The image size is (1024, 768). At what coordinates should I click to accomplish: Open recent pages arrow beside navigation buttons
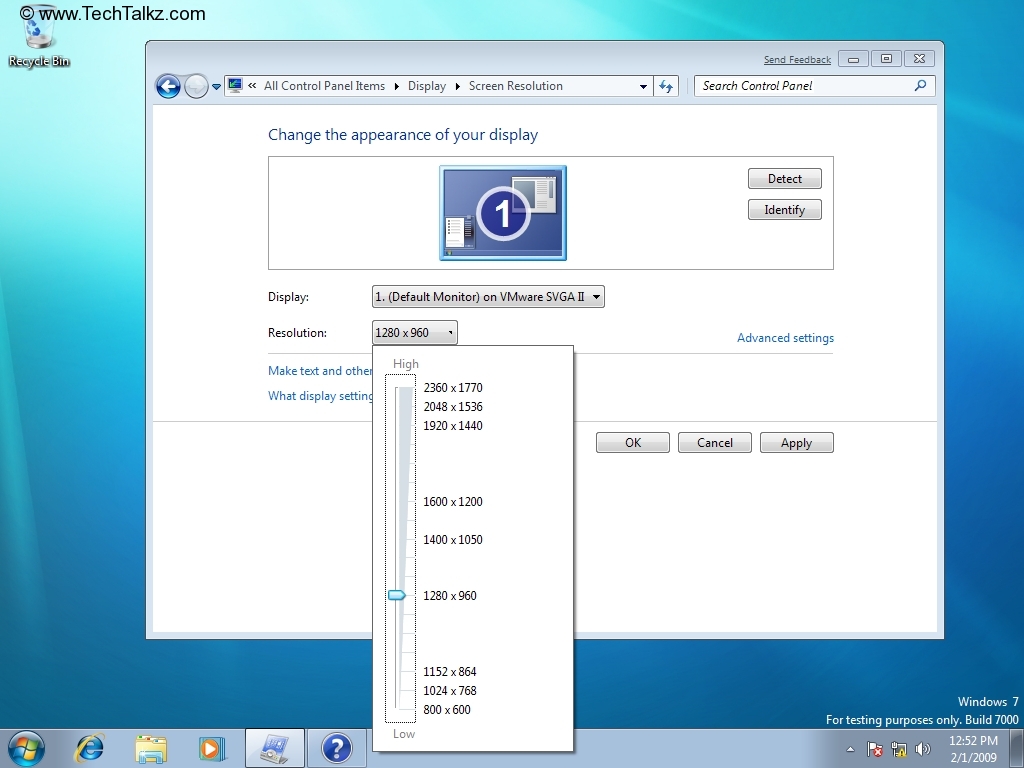[x=216, y=86]
